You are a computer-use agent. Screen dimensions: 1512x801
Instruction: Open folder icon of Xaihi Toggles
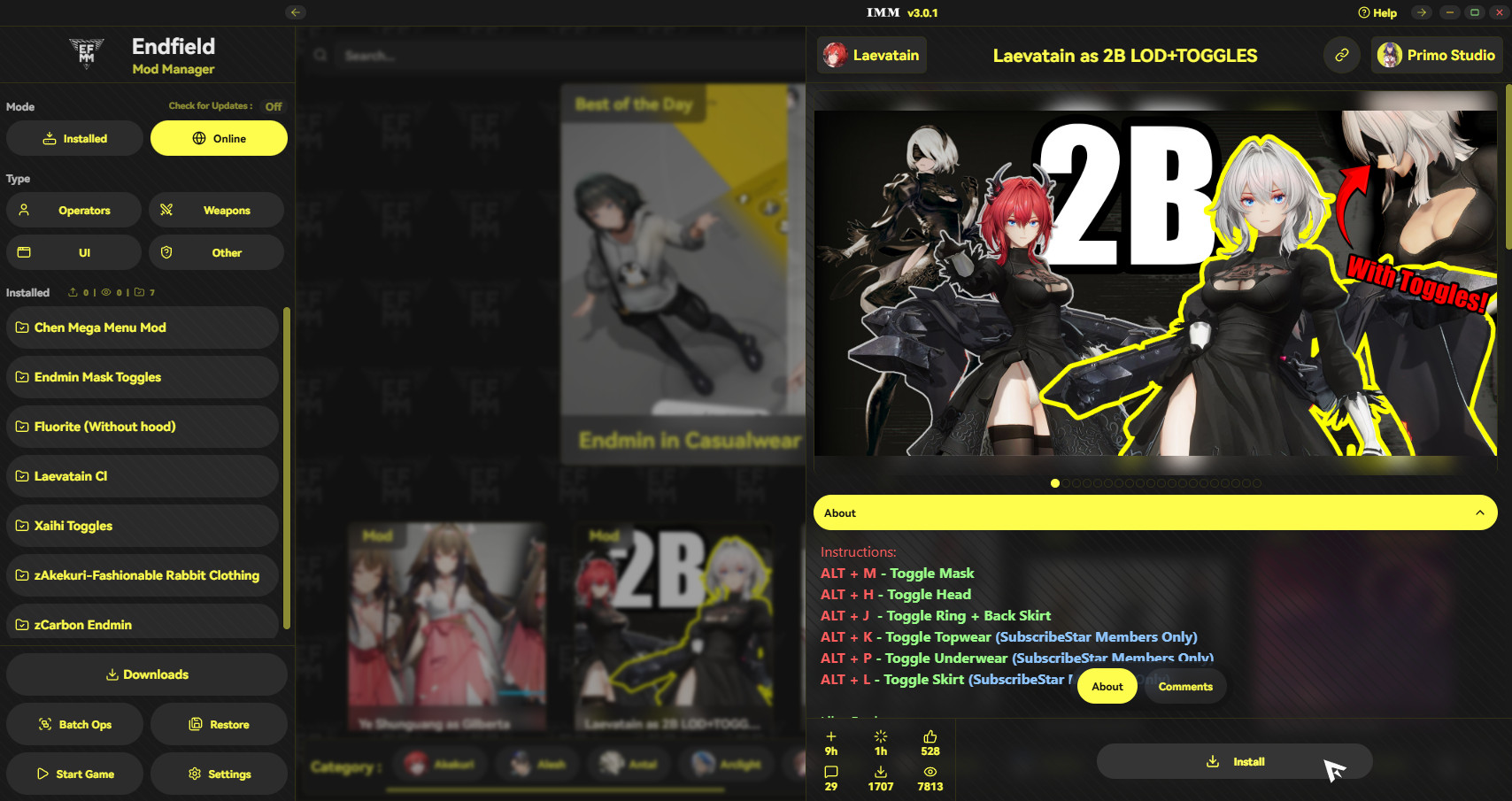pos(22,526)
